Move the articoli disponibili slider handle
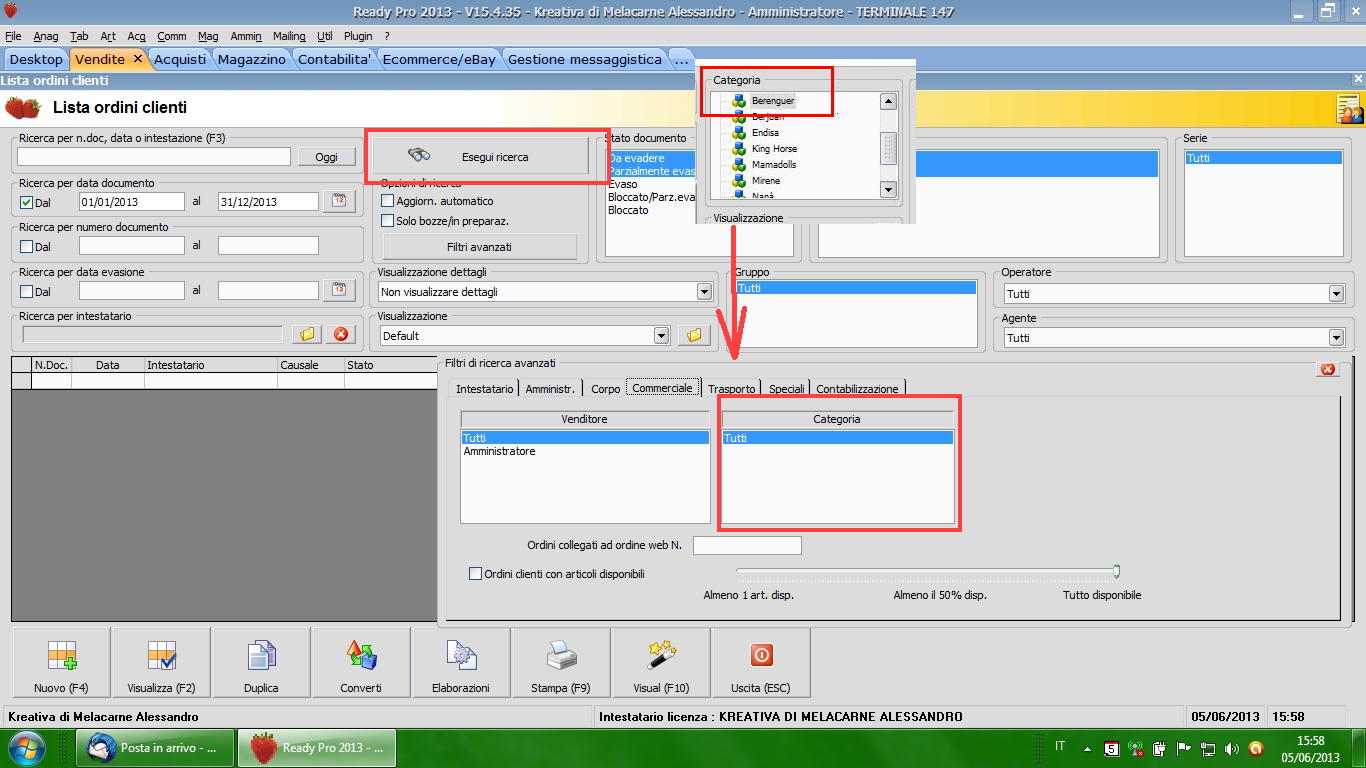This screenshot has width=1366, height=768. [1116, 571]
